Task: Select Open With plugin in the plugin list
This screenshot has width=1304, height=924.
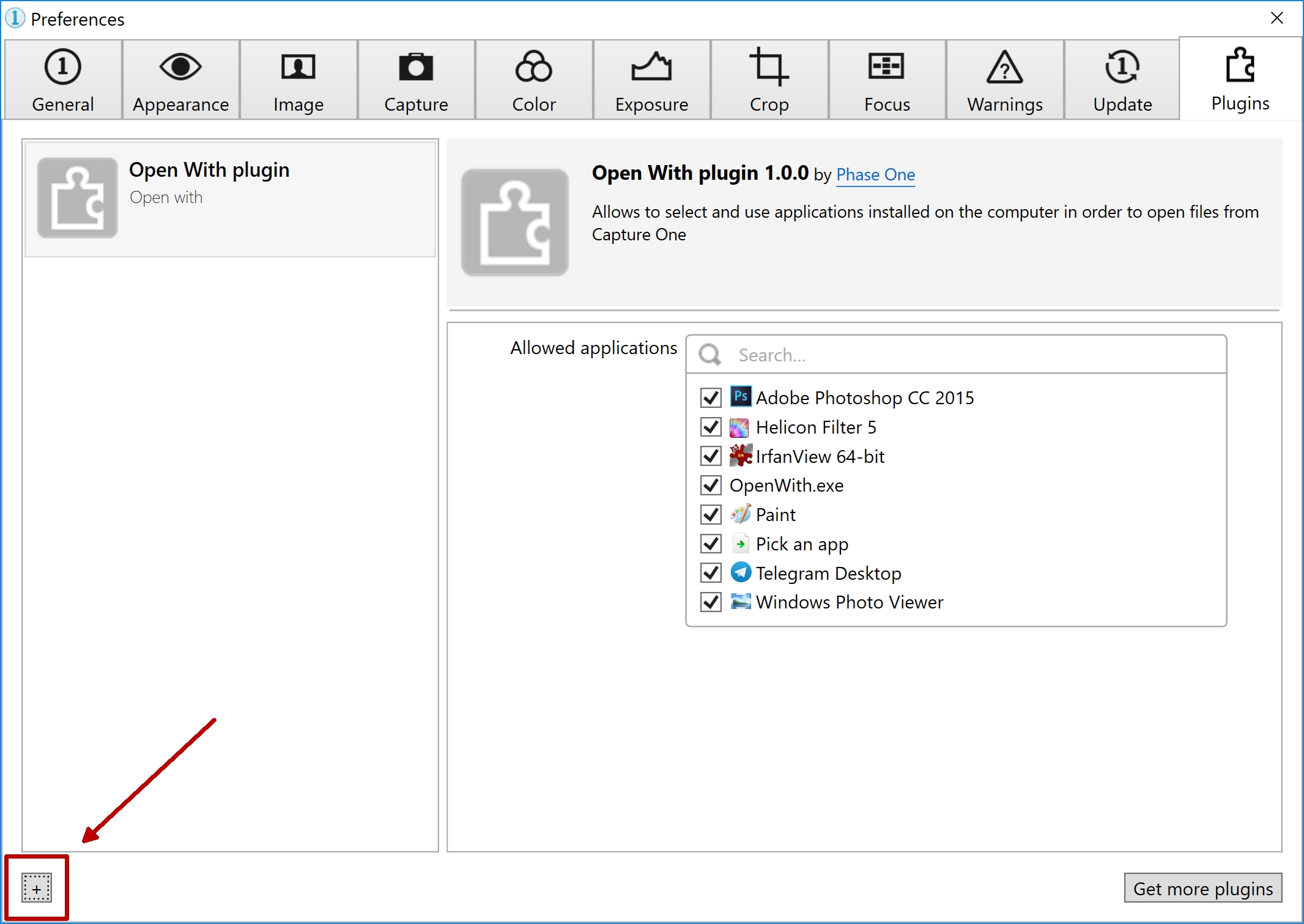Action: (230, 199)
